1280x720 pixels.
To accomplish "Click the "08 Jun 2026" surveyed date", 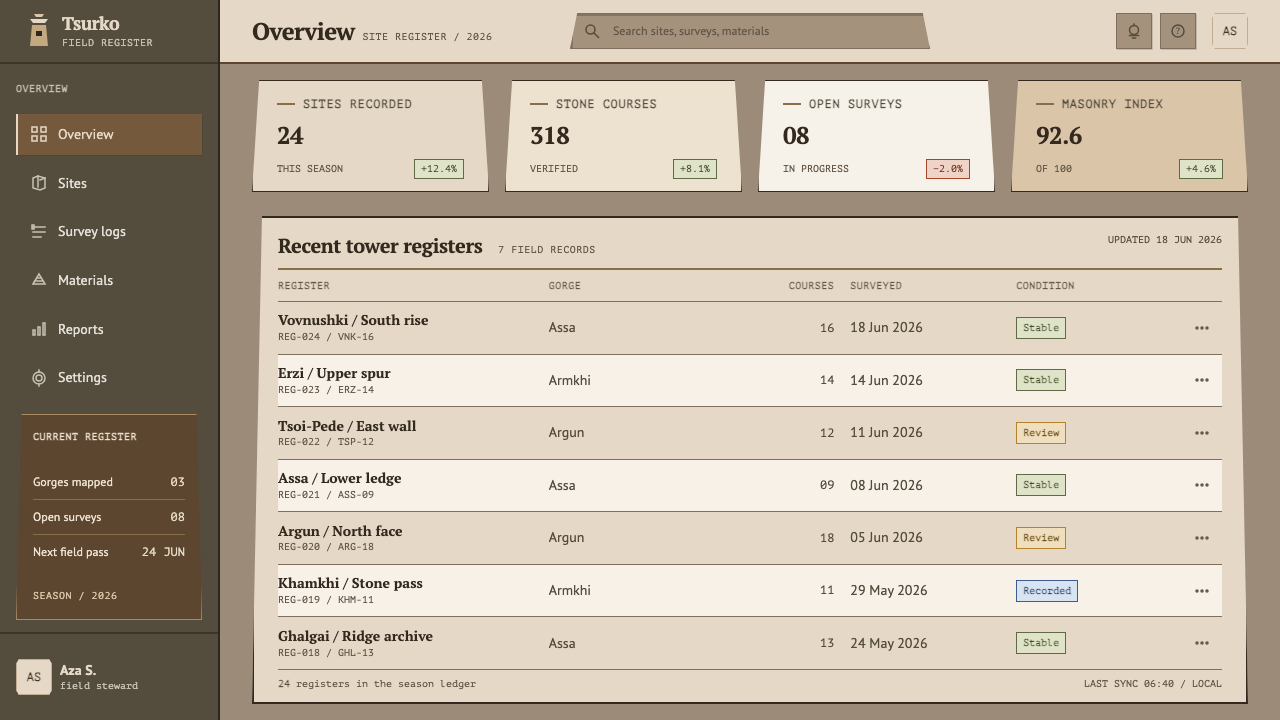I will click(886, 485).
